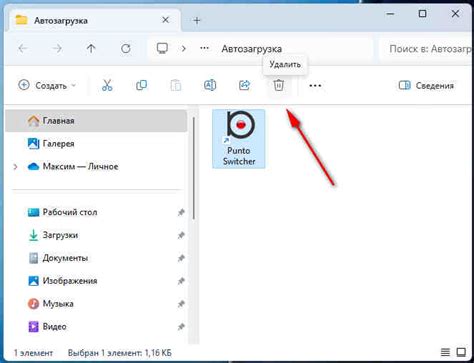The height and width of the screenshot is (363, 474).
Task: Click the pin icon beside Видео
Action: click(181, 327)
